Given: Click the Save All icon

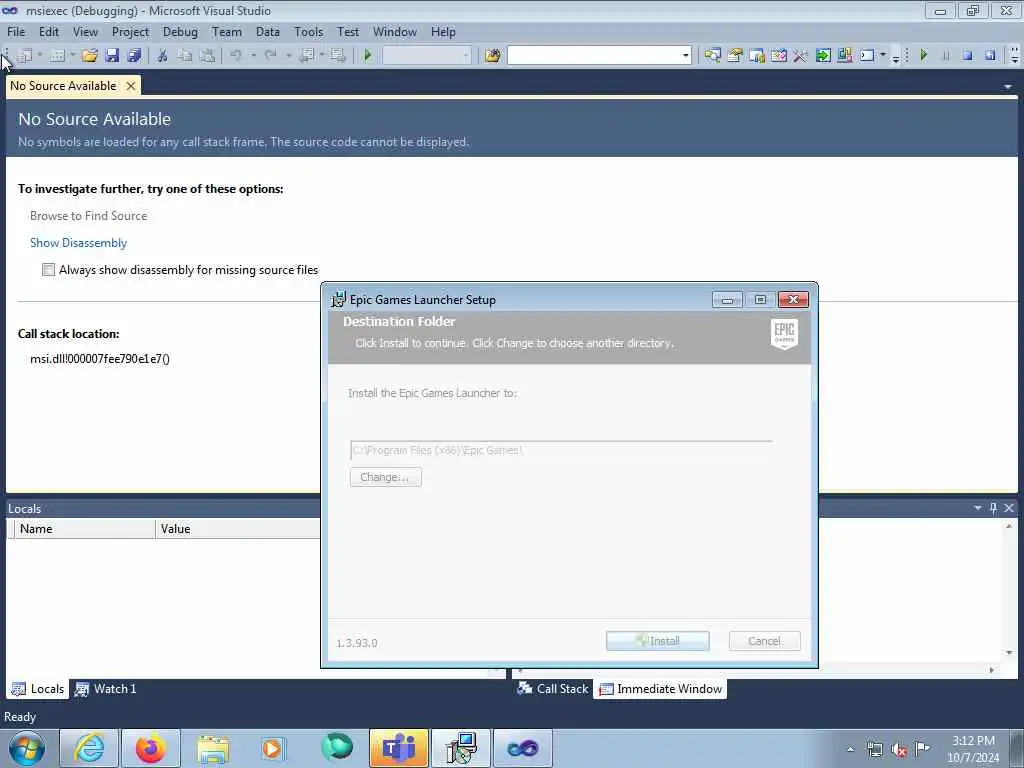Looking at the screenshot, I should point(135,56).
